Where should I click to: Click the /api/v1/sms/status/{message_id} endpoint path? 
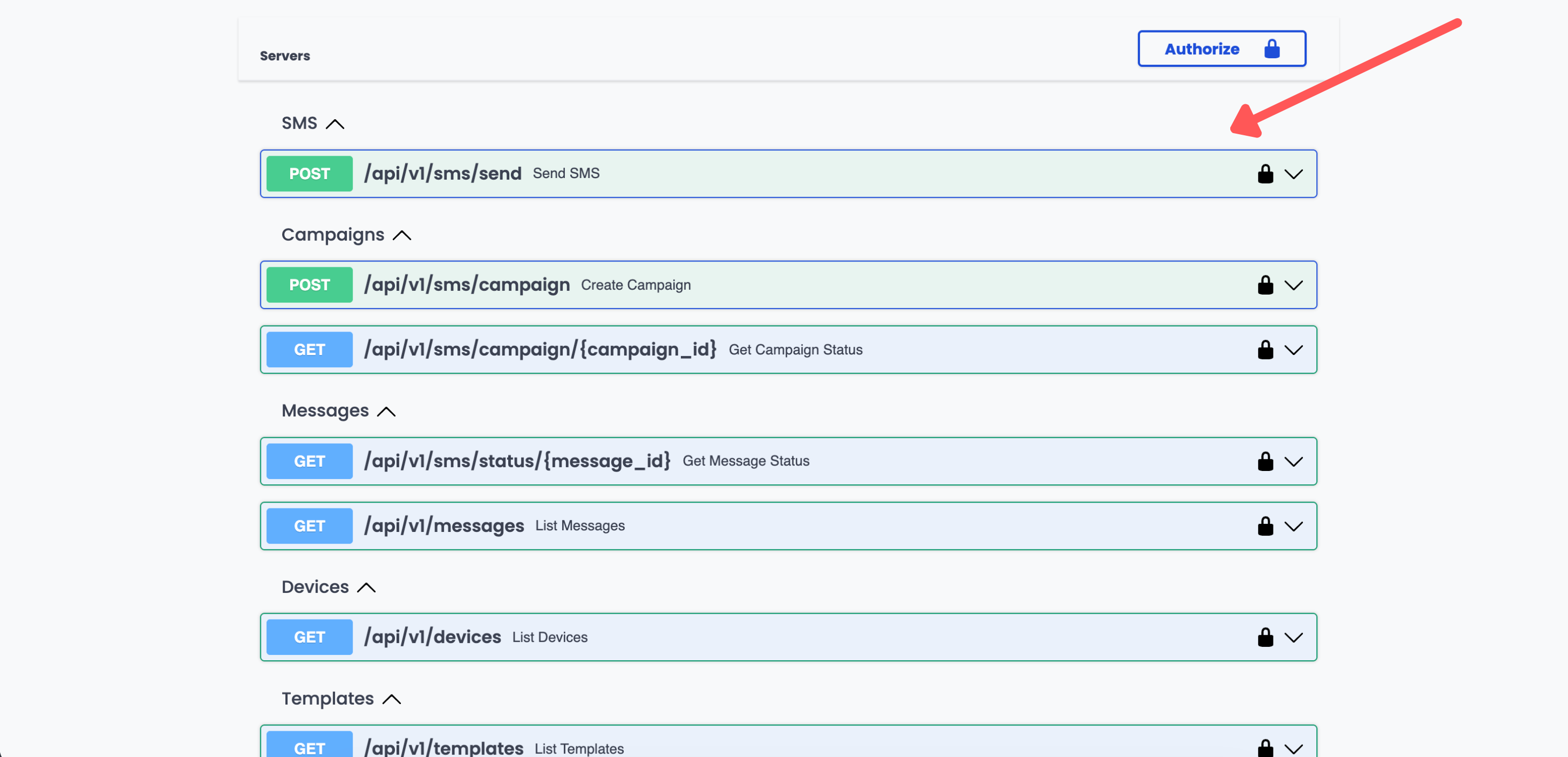[518, 461]
